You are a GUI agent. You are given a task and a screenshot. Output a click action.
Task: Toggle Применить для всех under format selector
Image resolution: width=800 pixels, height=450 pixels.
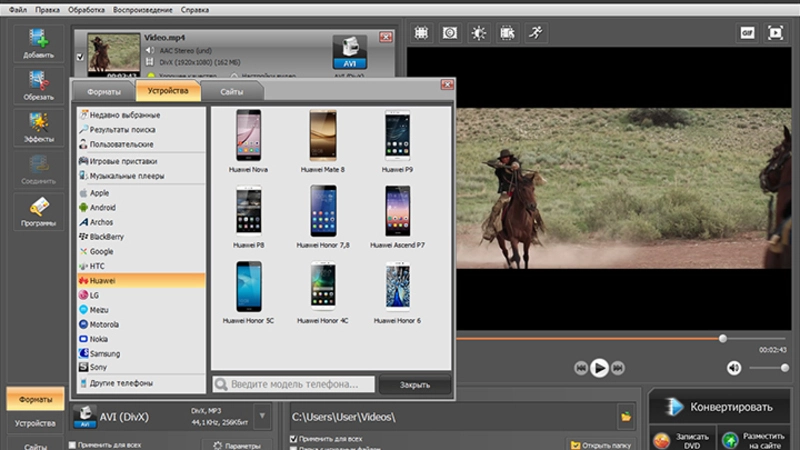(x=73, y=444)
